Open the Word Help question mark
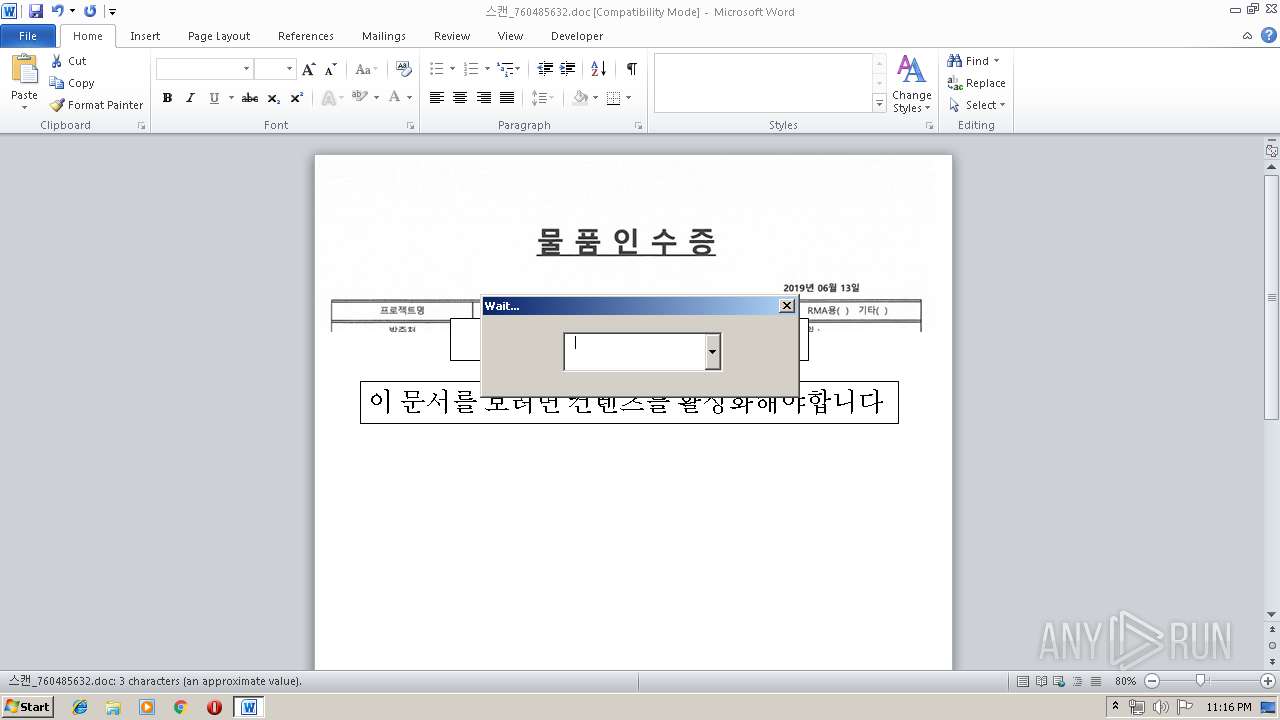 (x=1267, y=35)
